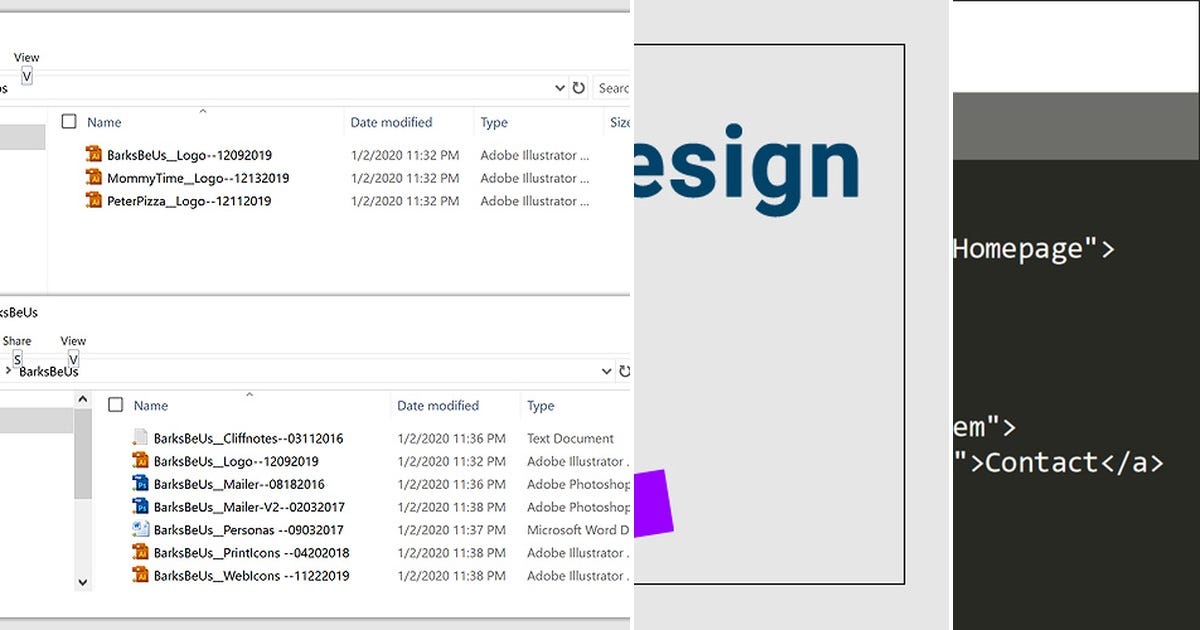Open the Share menu in the bottom window
The height and width of the screenshot is (630, 1200).
17,340
